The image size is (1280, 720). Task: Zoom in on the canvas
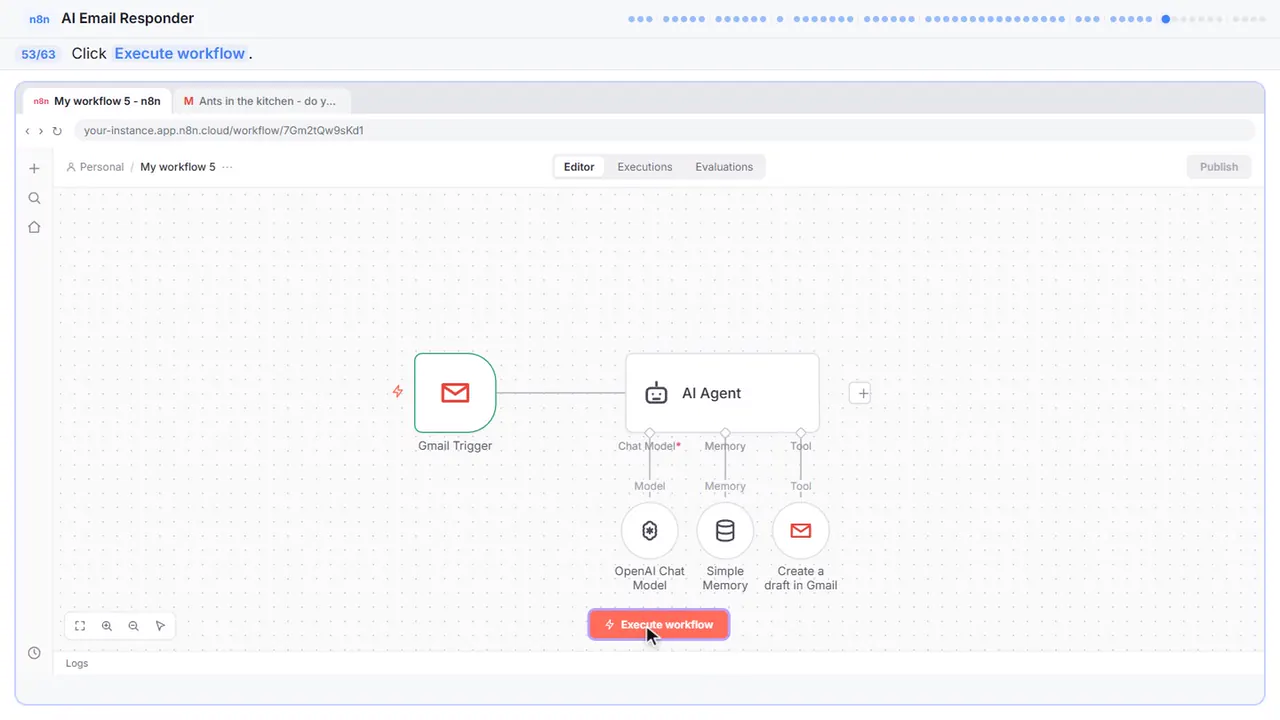click(x=107, y=626)
